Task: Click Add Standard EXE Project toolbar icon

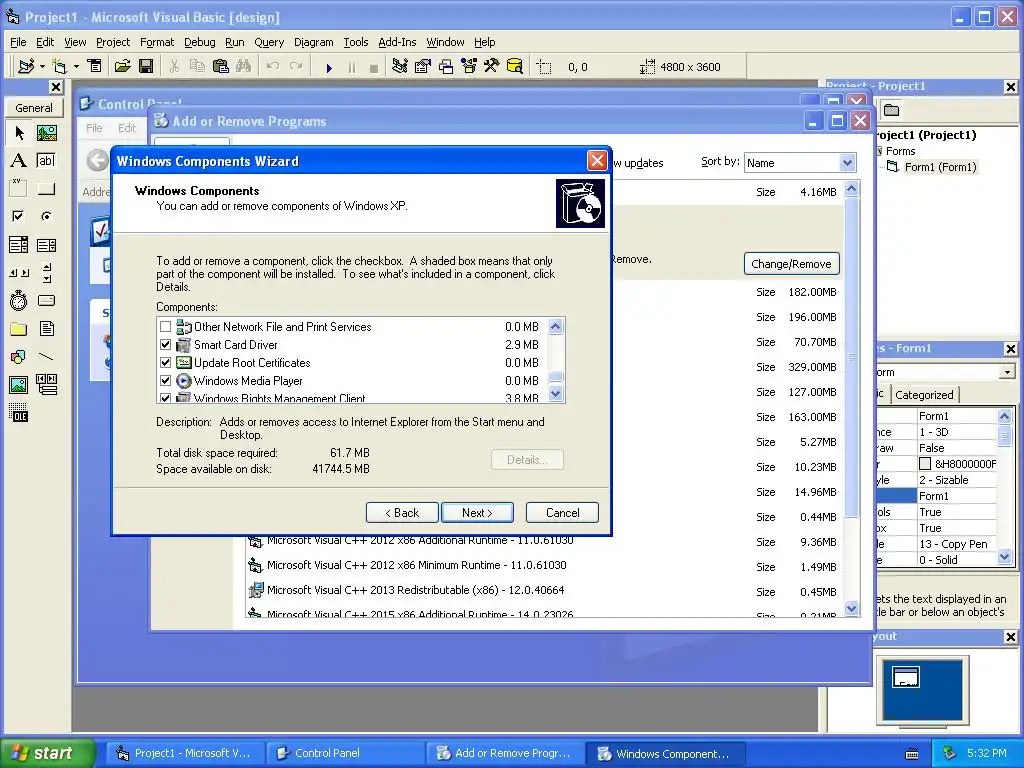Action: click(26, 66)
